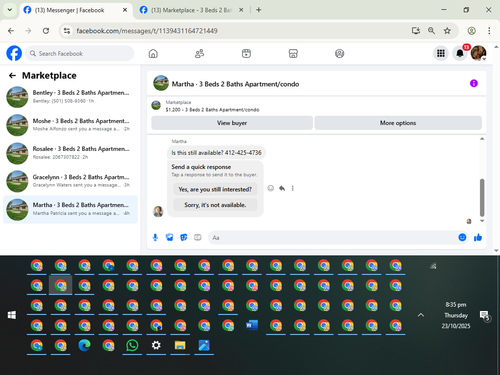Open the $1,200 Marketplace listing link
Image resolution: width=500 pixels, height=375 pixels.
point(212,110)
